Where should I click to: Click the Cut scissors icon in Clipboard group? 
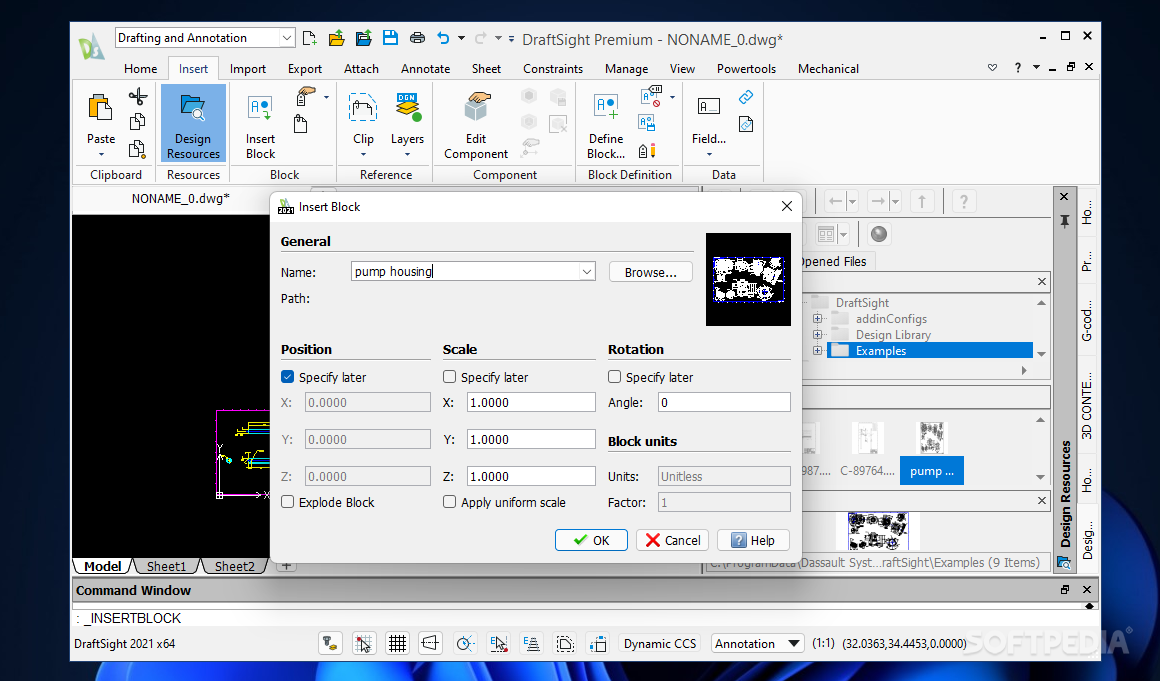point(138,96)
